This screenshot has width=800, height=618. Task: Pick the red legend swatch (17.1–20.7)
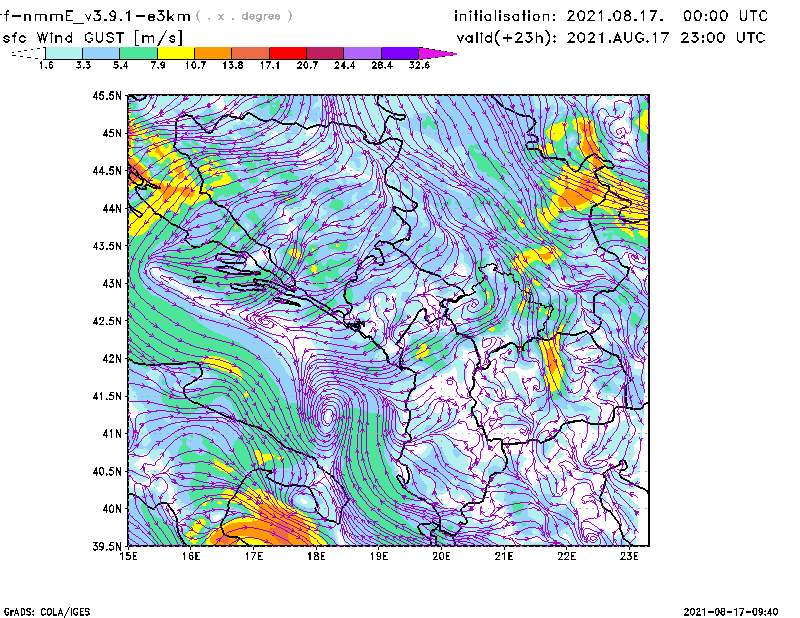pos(288,53)
